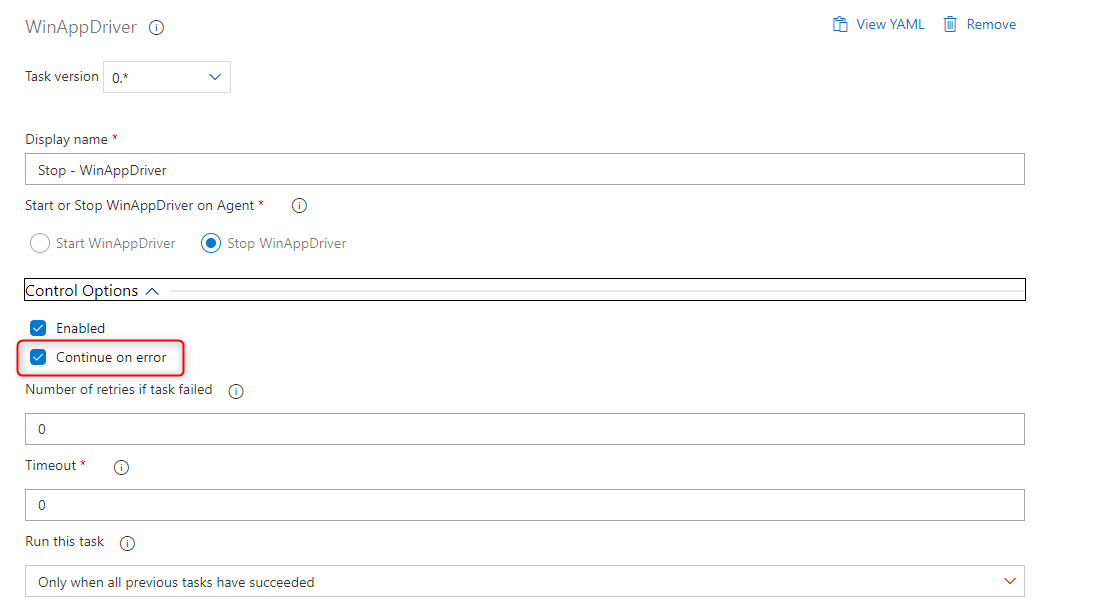Open the Run this task dropdown
Viewport: 1109px width, 611px height.
524,580
